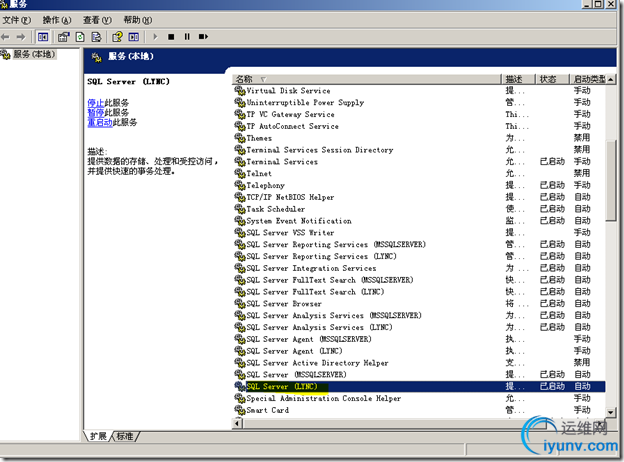Click the 重启动 service link

click(100, 122)
